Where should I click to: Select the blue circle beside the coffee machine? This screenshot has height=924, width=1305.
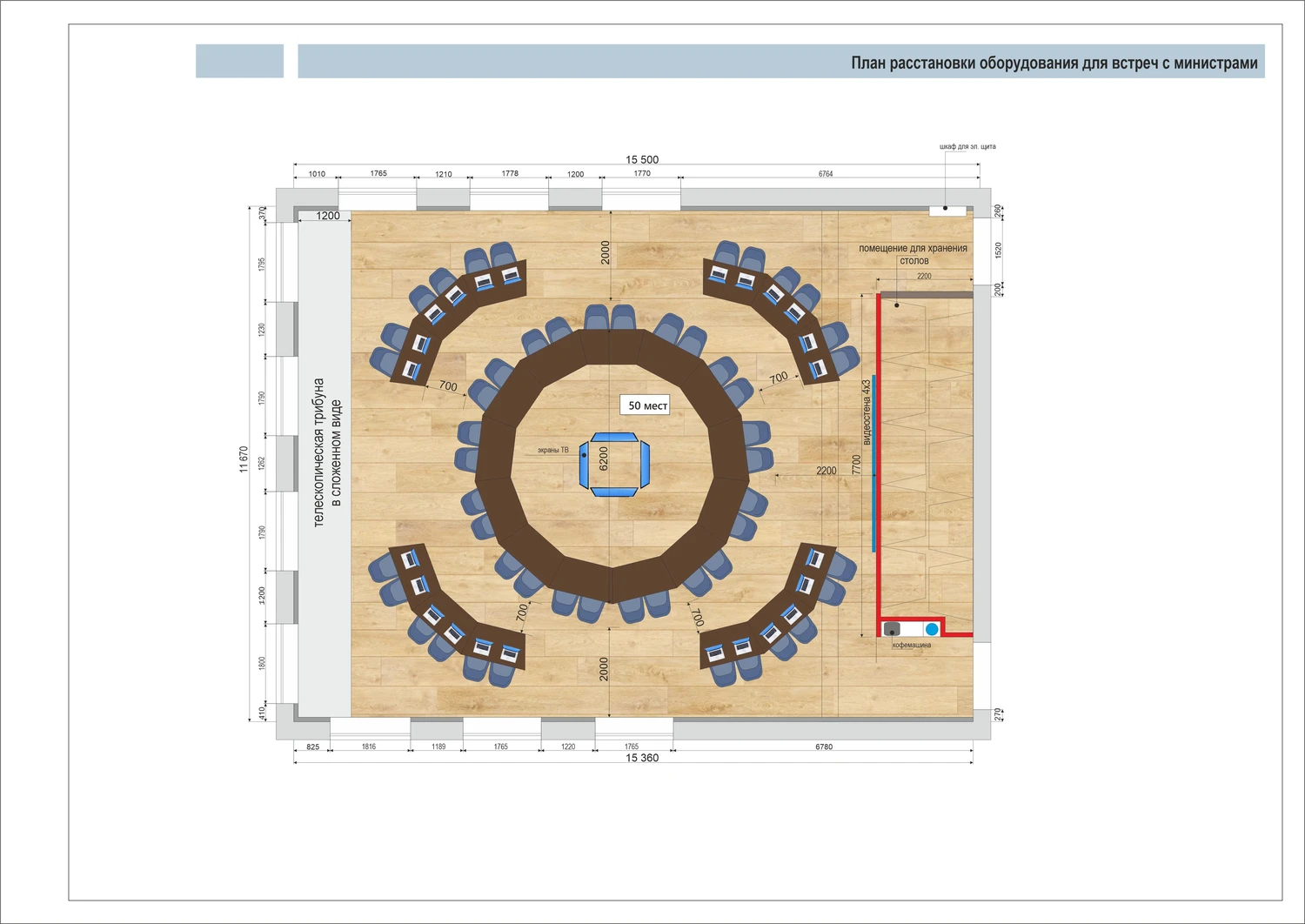point(932,629)
